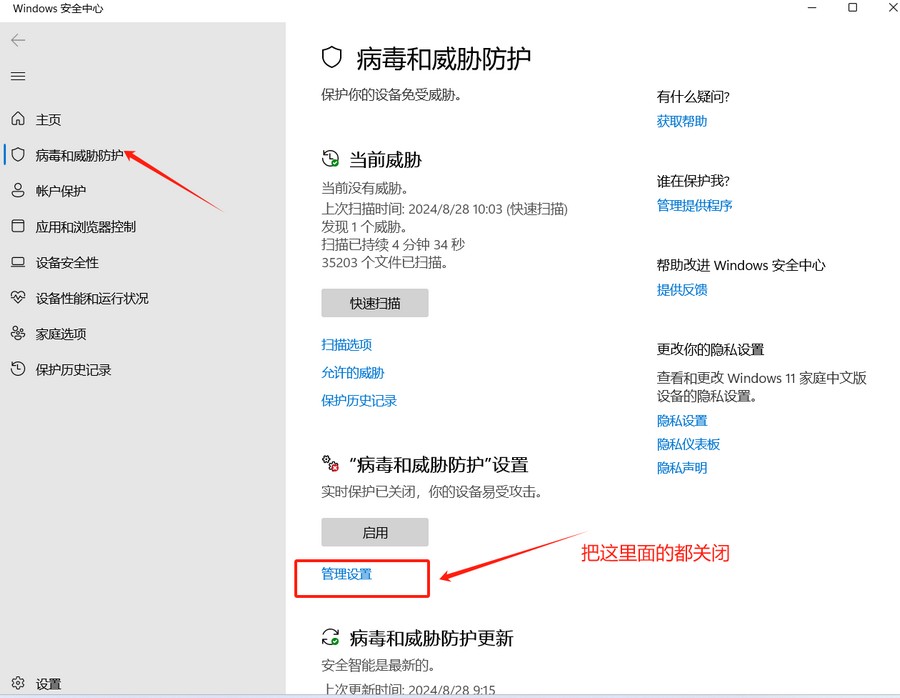Viewport: 900px width, 698px height.
Task: Click the 病毒和威胁防护更新 heading
Action: (x=431, y=638)
